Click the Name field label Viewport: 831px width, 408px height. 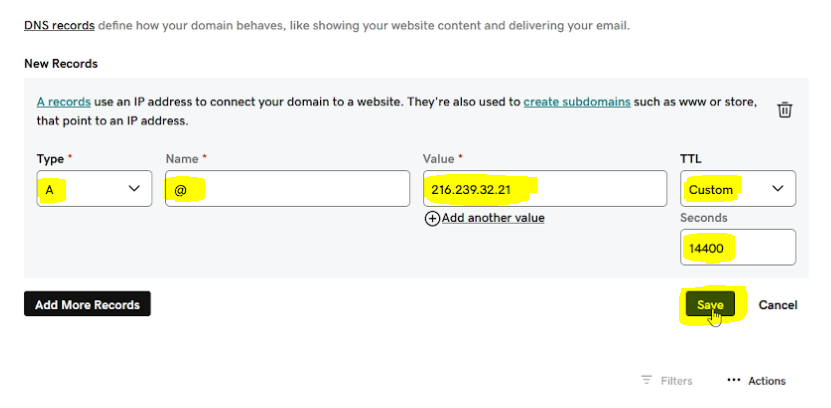[x=182, y=159]
